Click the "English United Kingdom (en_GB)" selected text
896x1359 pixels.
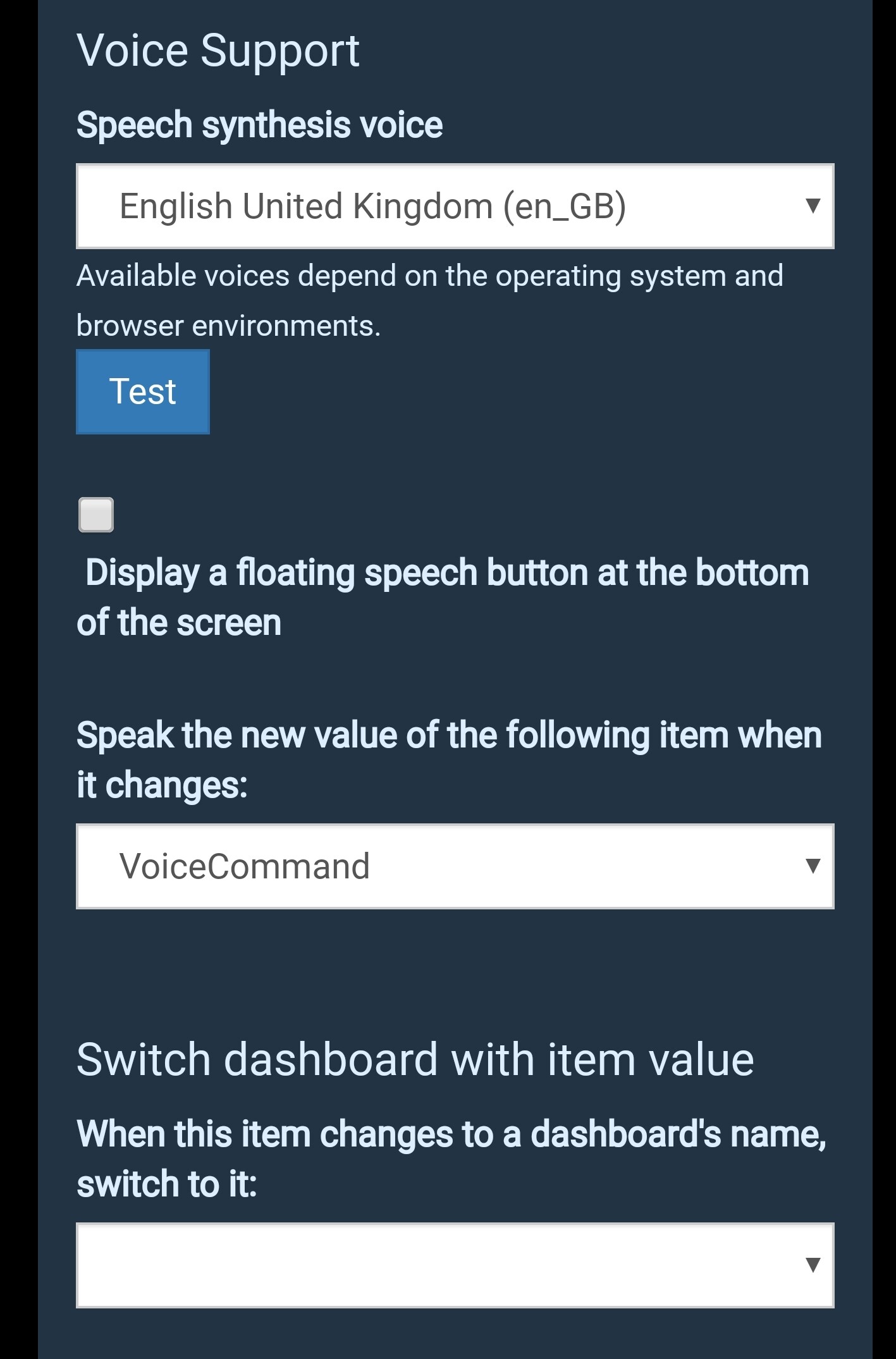pyautogui.click(x=372, y=207)
